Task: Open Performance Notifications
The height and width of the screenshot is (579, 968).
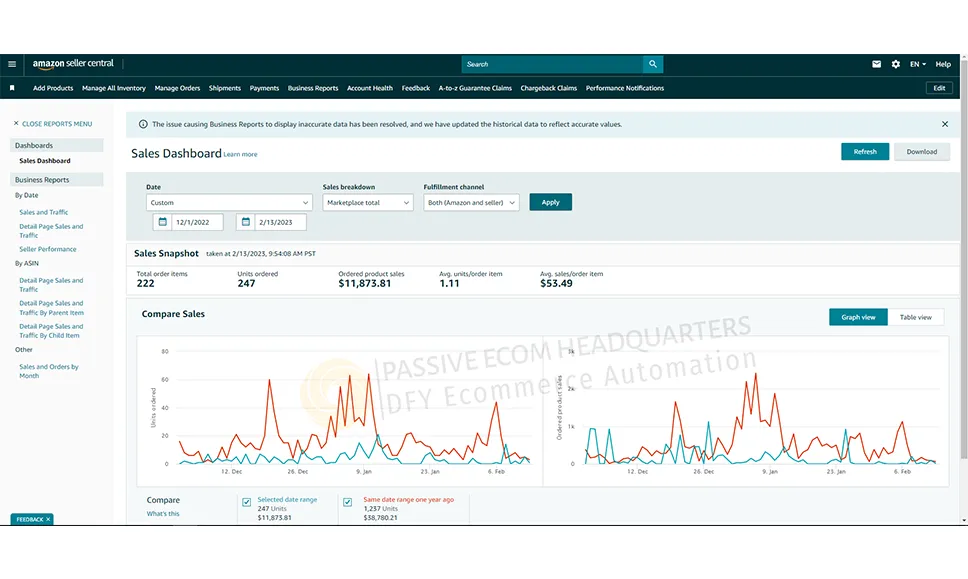Action: coord(625,88)
